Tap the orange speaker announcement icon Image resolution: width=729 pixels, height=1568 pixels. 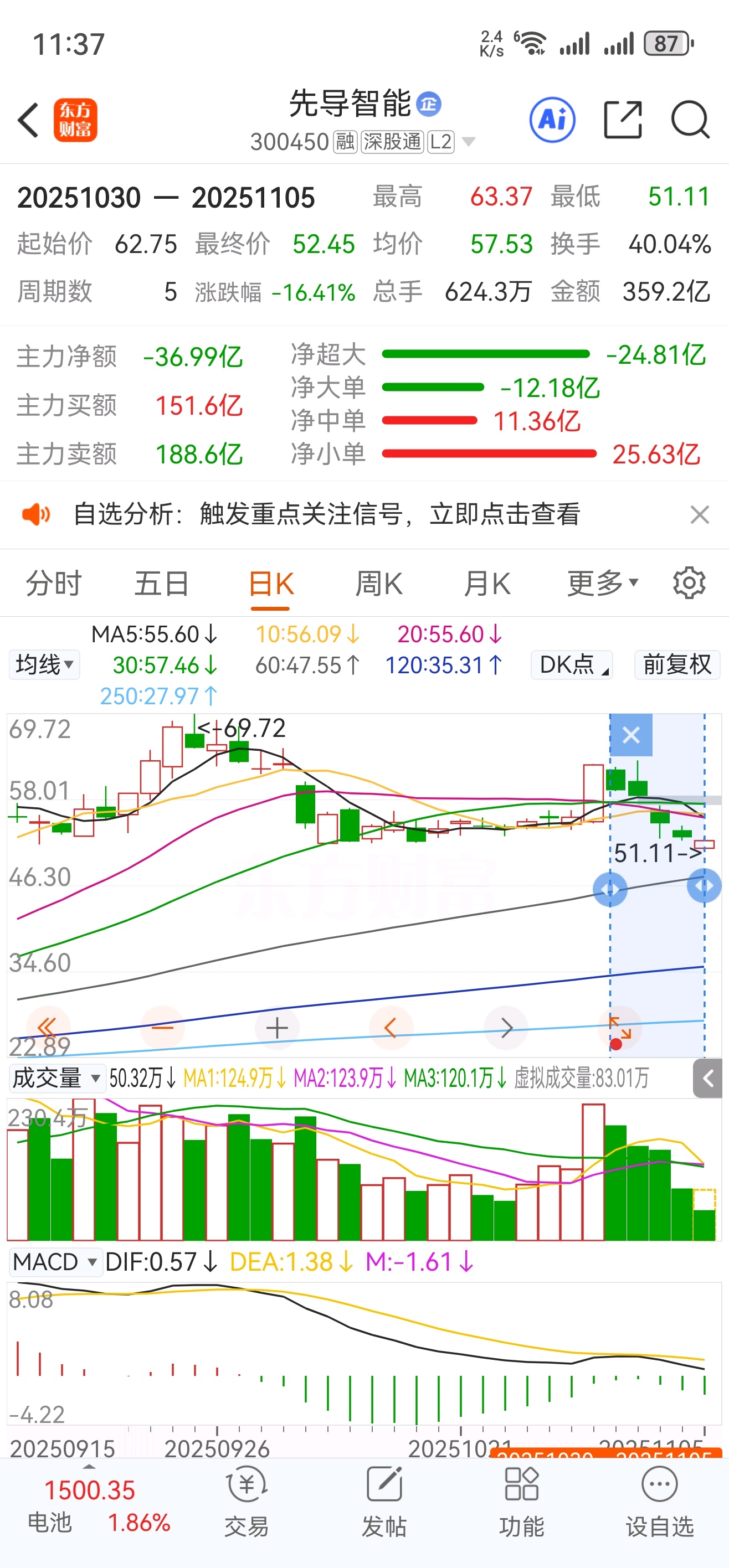(x=36, y=514)
